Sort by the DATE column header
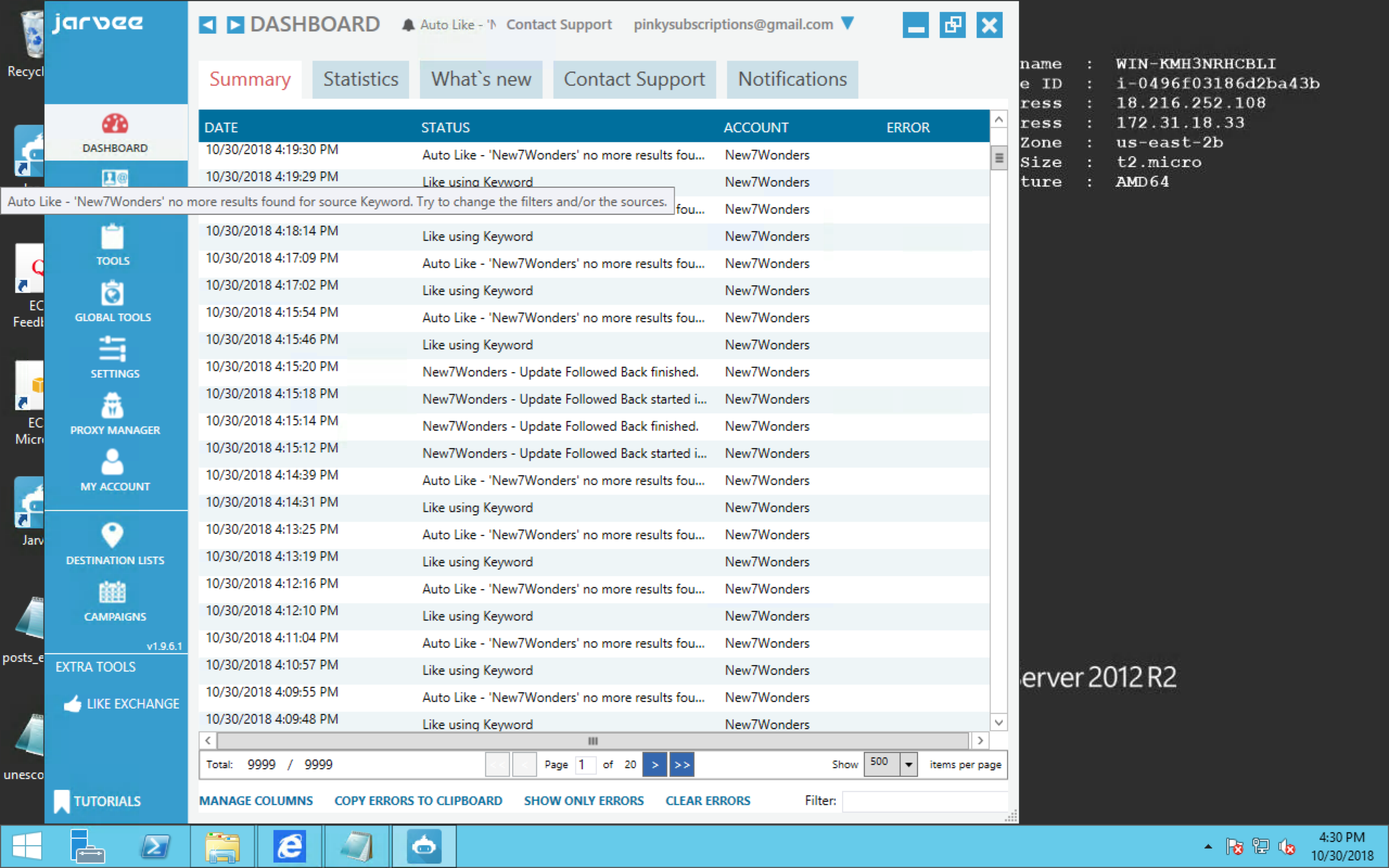The height and width of the screenshot is (868, 1389). coord(221,127)
